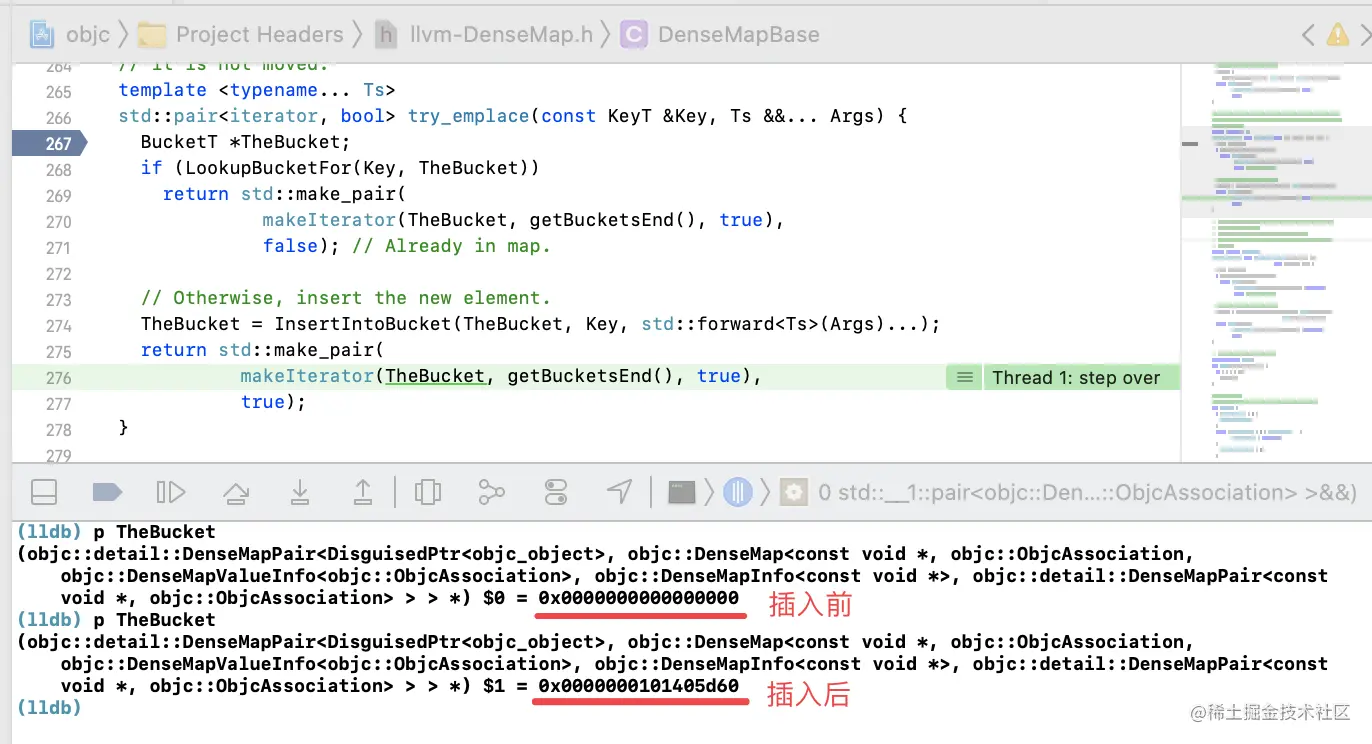Step out using the up-arrow debug icon
The image size is (1372, 744).
[x=363, y=492]
